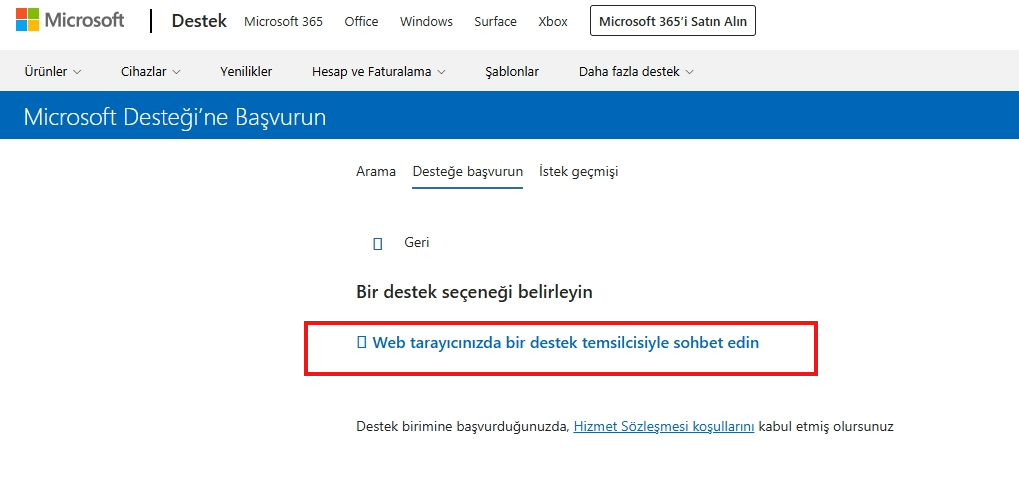Open the Surface navigation link
This screenshot has height=493, width=1019.
pos(495,21)
